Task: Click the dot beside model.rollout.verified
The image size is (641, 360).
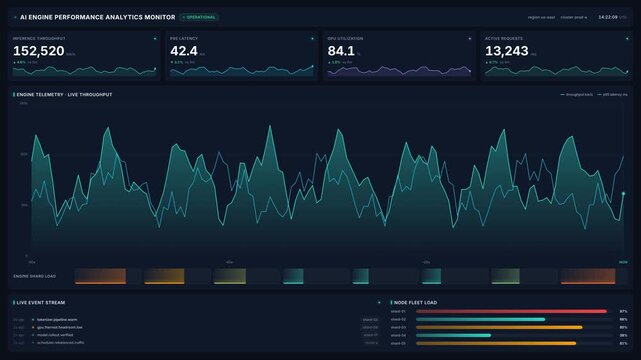Action: tap(33, 335)
